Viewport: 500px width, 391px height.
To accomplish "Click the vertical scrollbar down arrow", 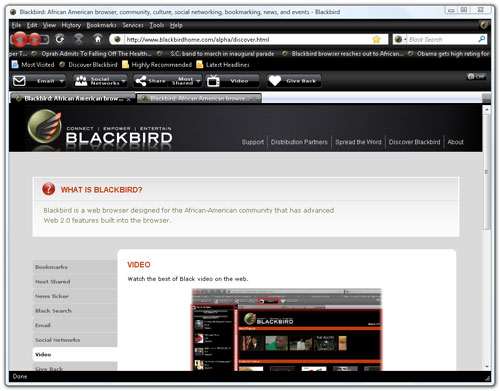I will click(x=487, y=366).
